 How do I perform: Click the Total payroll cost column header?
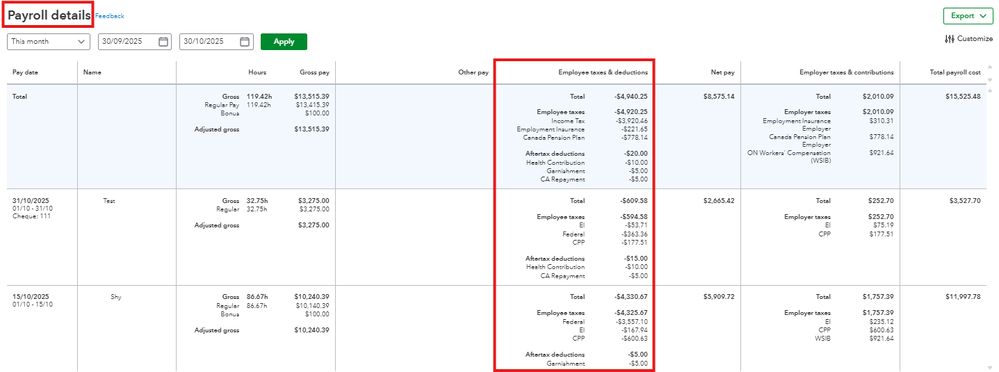tap(956, 72)
